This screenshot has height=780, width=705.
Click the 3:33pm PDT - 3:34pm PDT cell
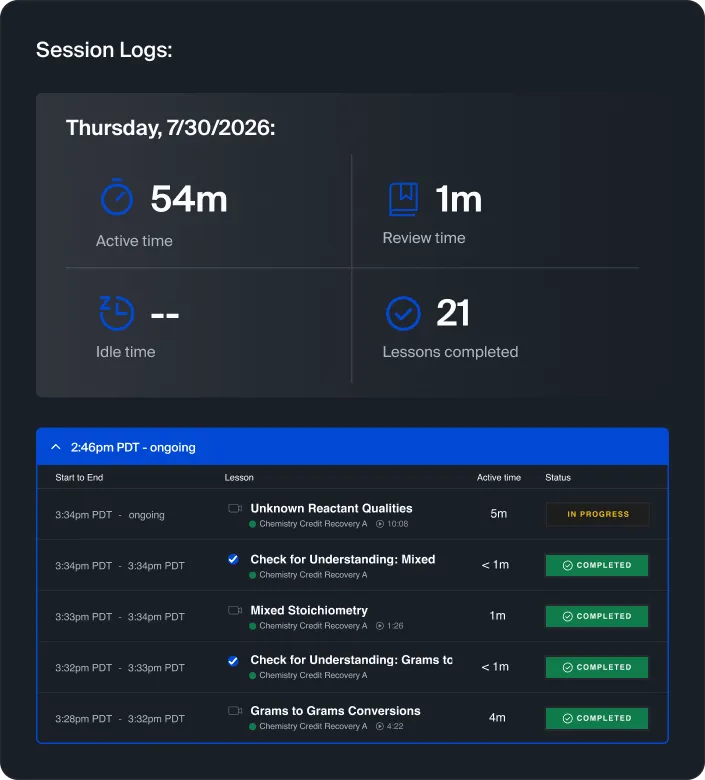(x=119, y=617)
